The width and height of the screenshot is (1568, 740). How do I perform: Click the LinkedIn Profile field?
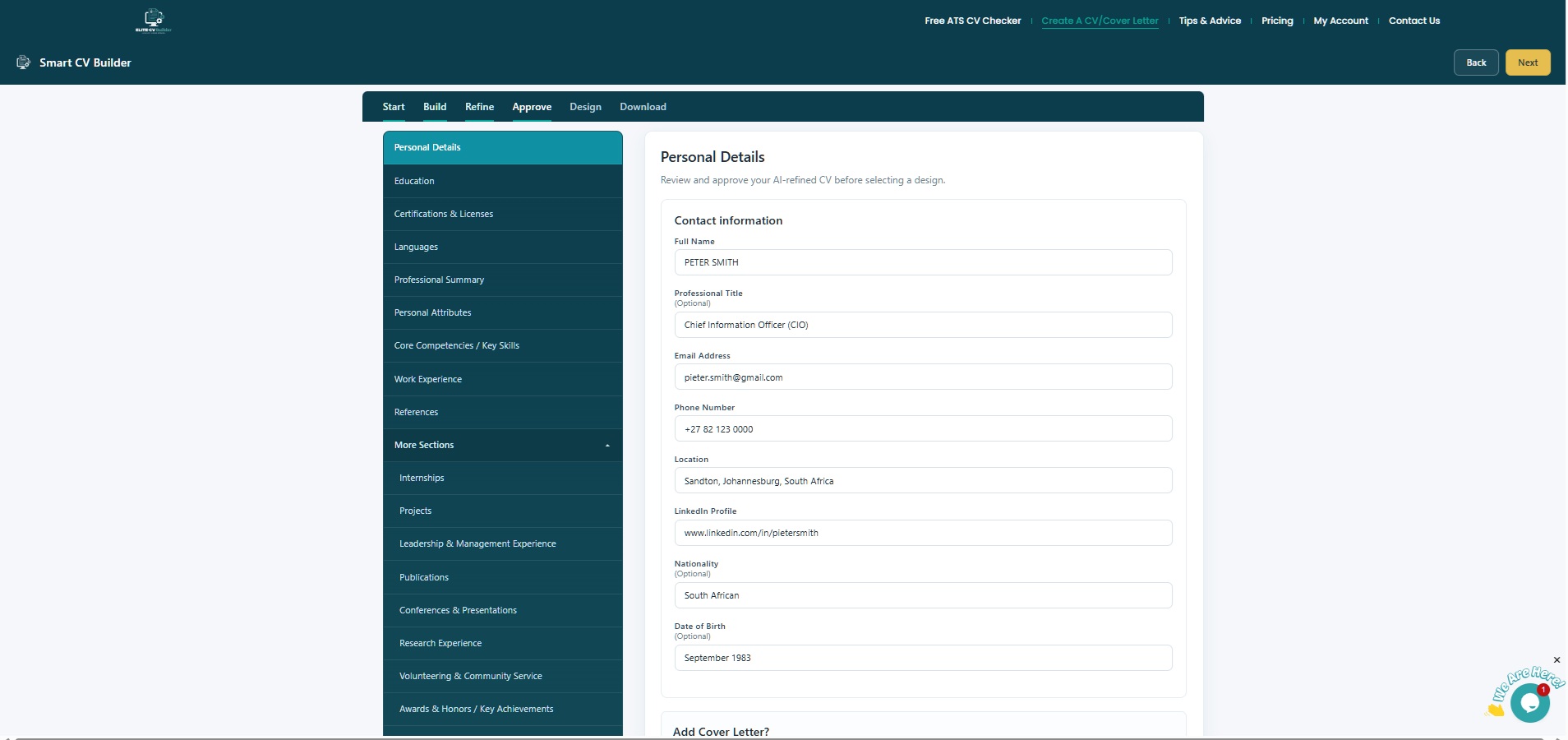tap(923, 533)
